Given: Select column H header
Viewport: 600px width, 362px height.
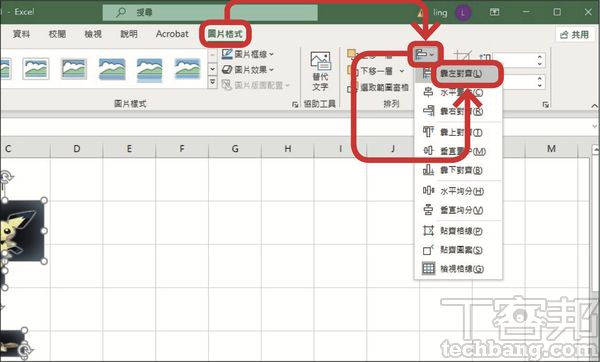Looking at the screenshot, I should click(x=288, y=148).
